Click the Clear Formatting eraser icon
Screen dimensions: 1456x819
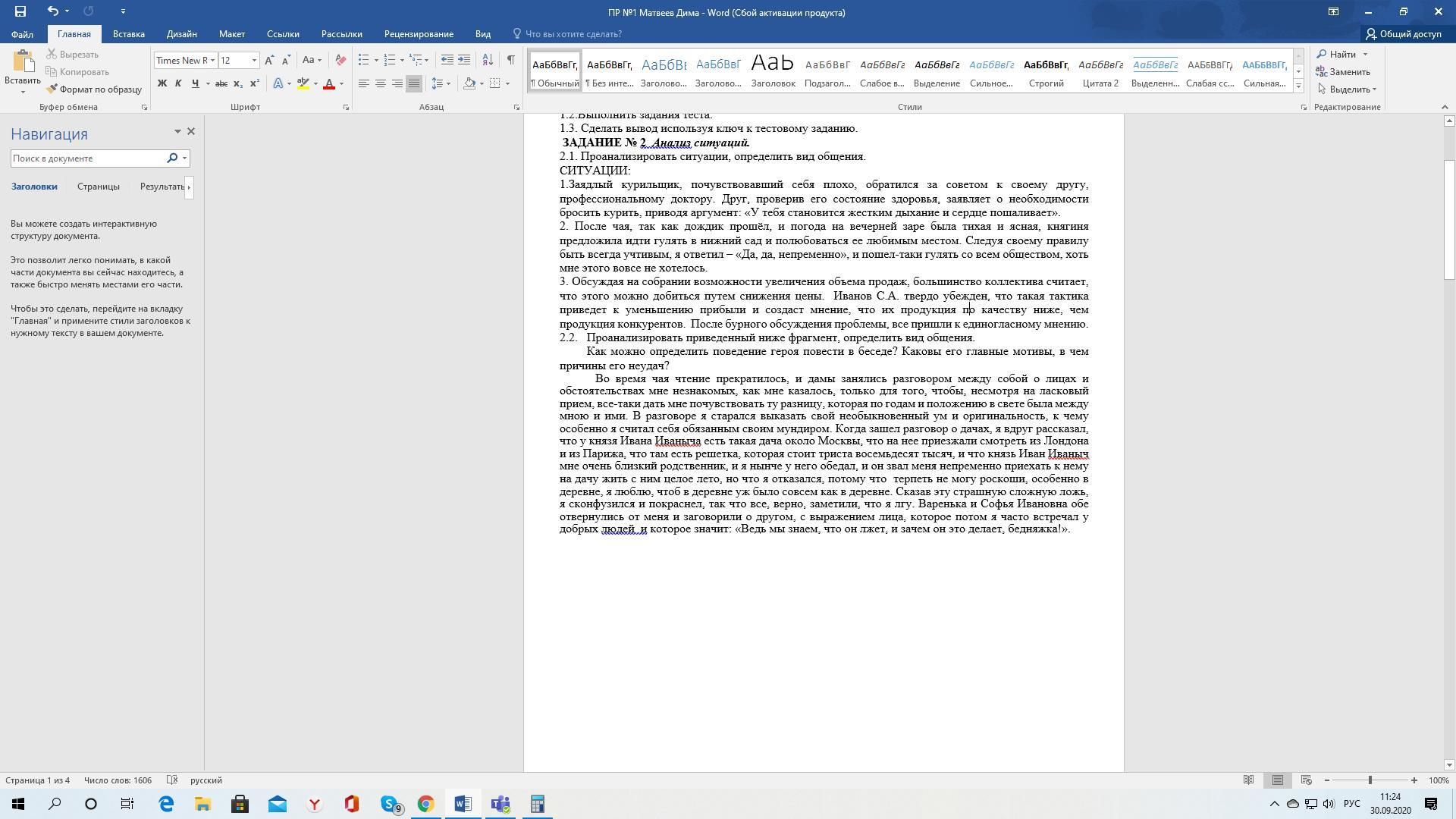[x=340, y=60]
